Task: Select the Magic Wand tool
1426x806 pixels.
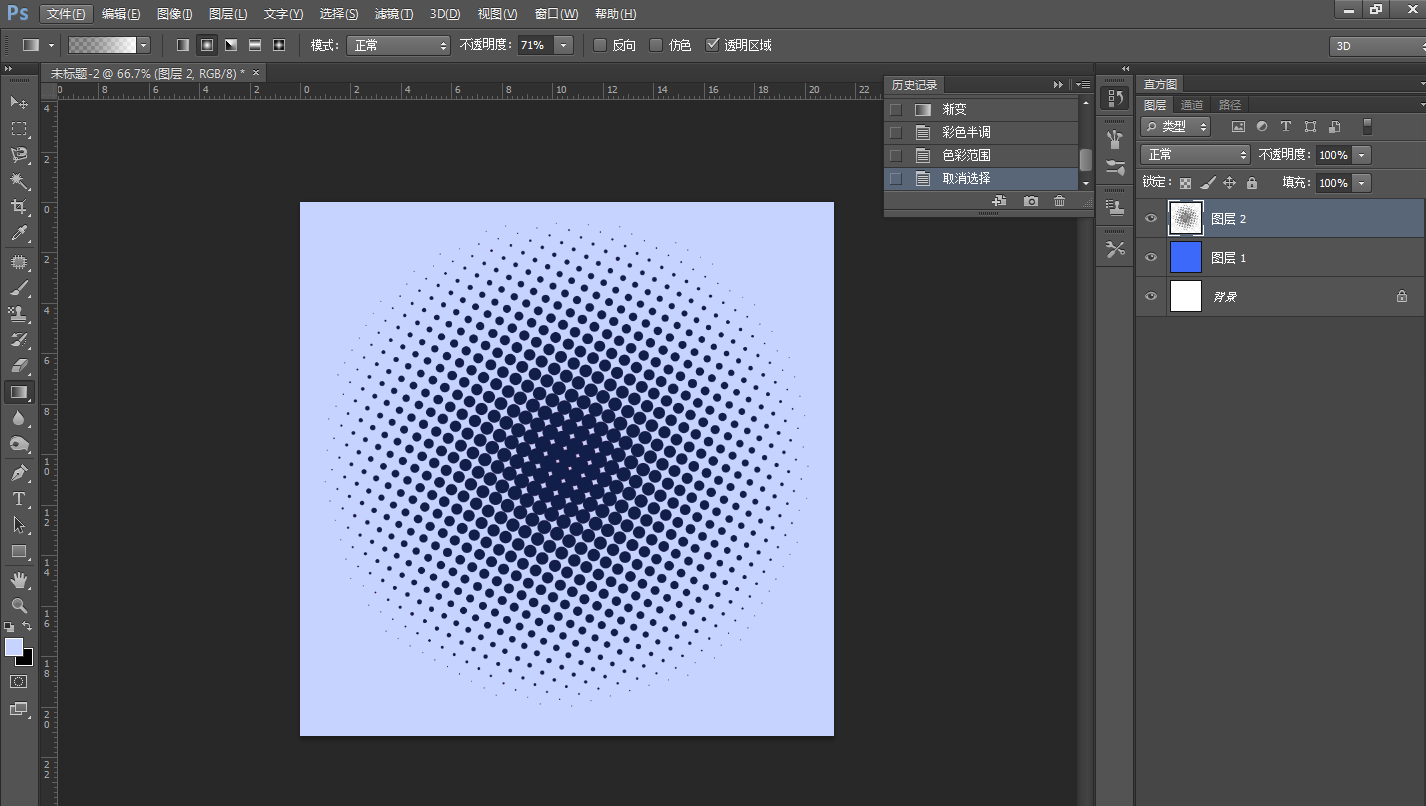Action: pyautogui.click(x=19, y=181)
